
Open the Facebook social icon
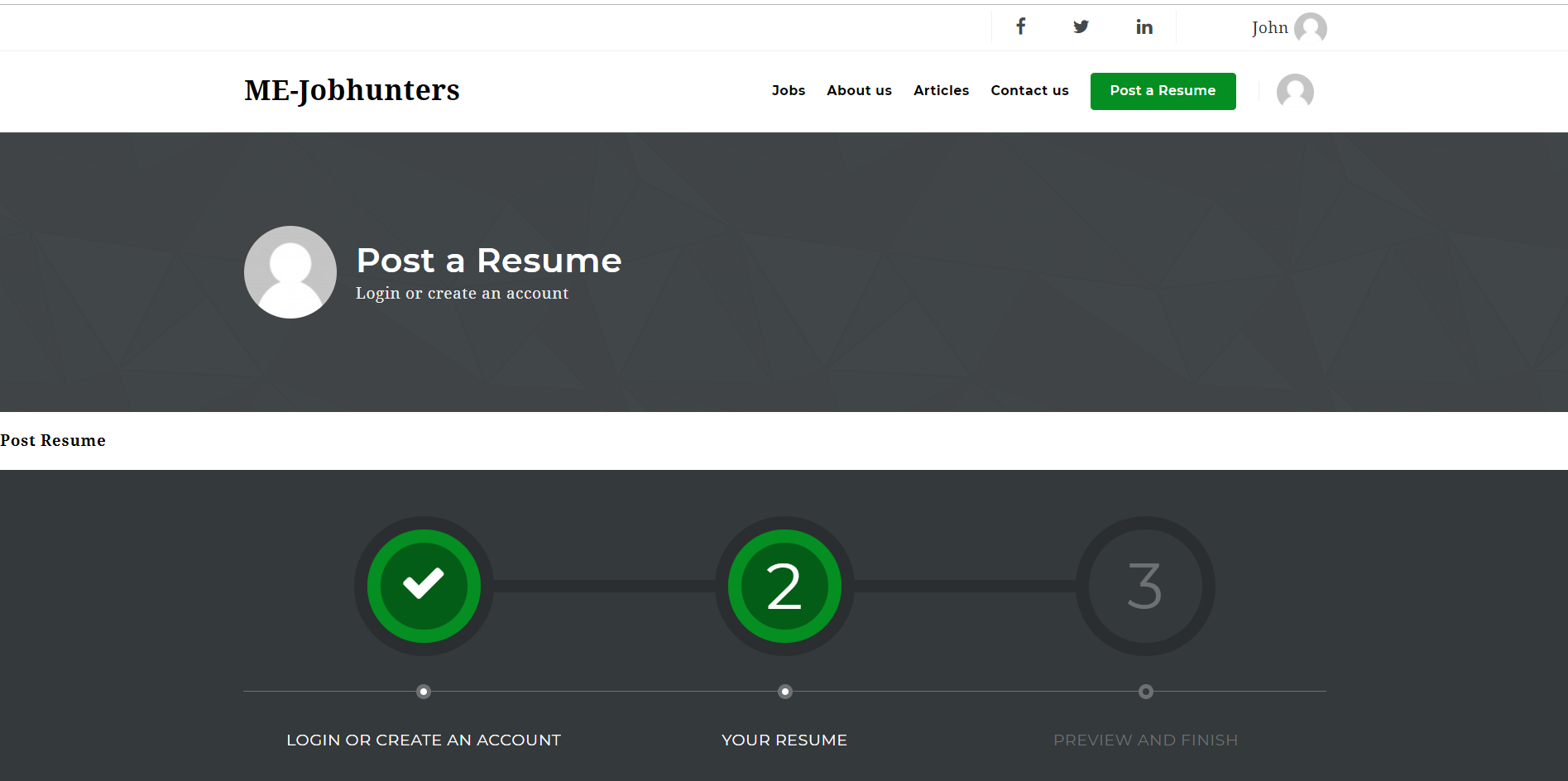1021,27
